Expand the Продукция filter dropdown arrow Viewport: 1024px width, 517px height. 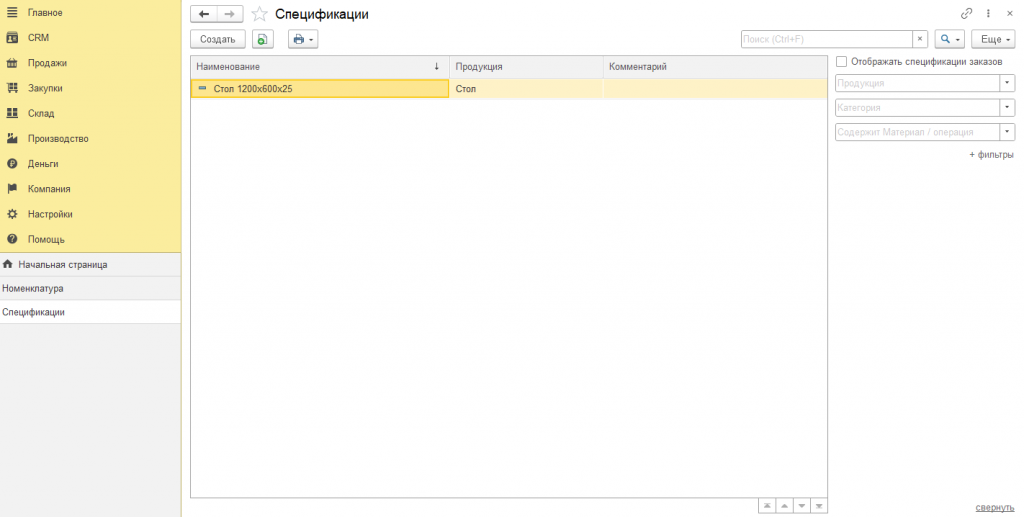[1007, 83]
